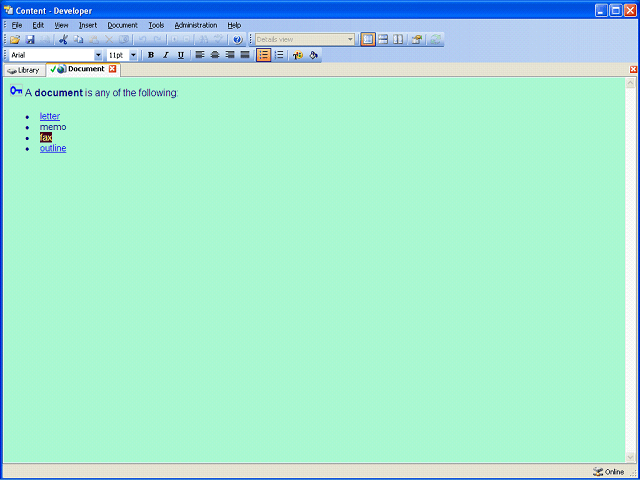Click the Online status text
Image resolution: width=640 pixels, height=480 pixels.
pos(614,472)
